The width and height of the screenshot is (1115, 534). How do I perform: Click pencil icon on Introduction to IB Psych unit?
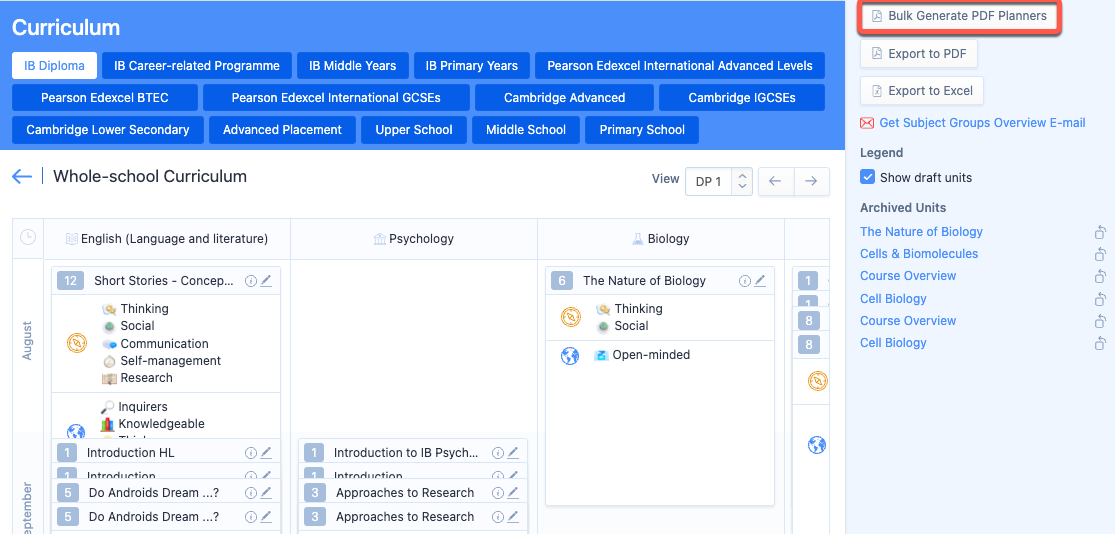513,452
